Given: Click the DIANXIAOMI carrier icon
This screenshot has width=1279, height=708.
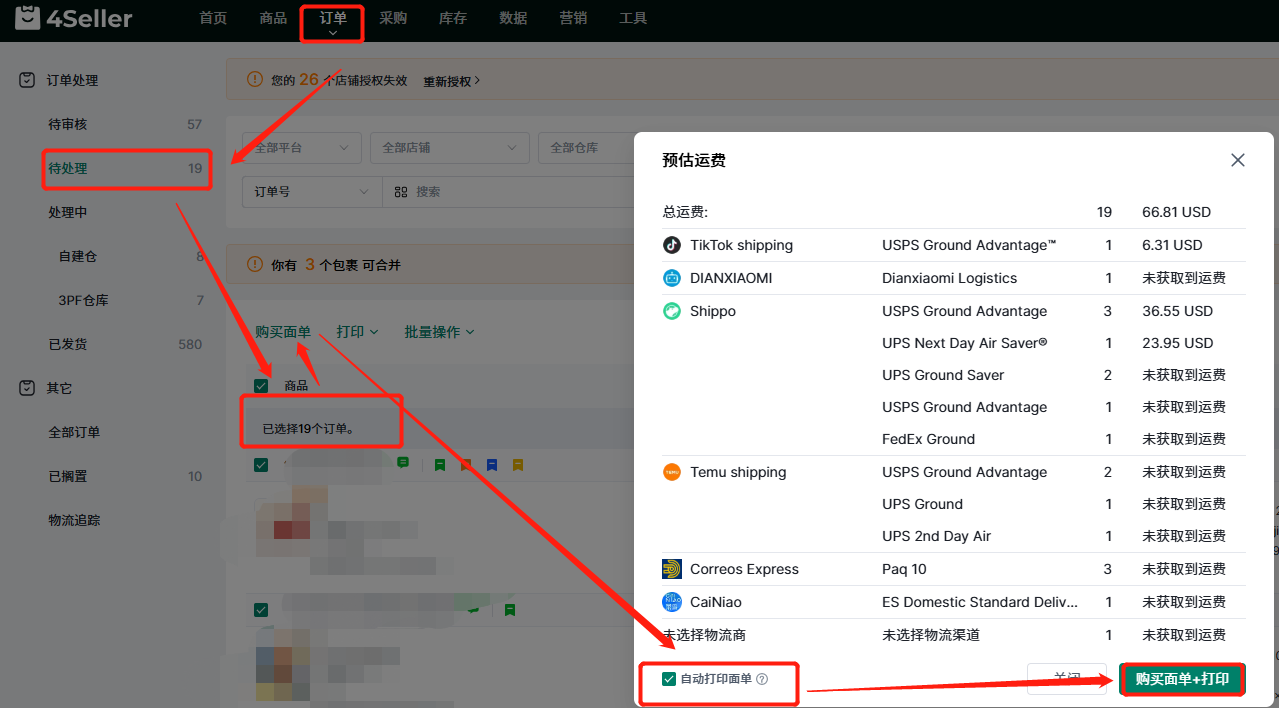Looking at the screenshot, I should [672, 278].
